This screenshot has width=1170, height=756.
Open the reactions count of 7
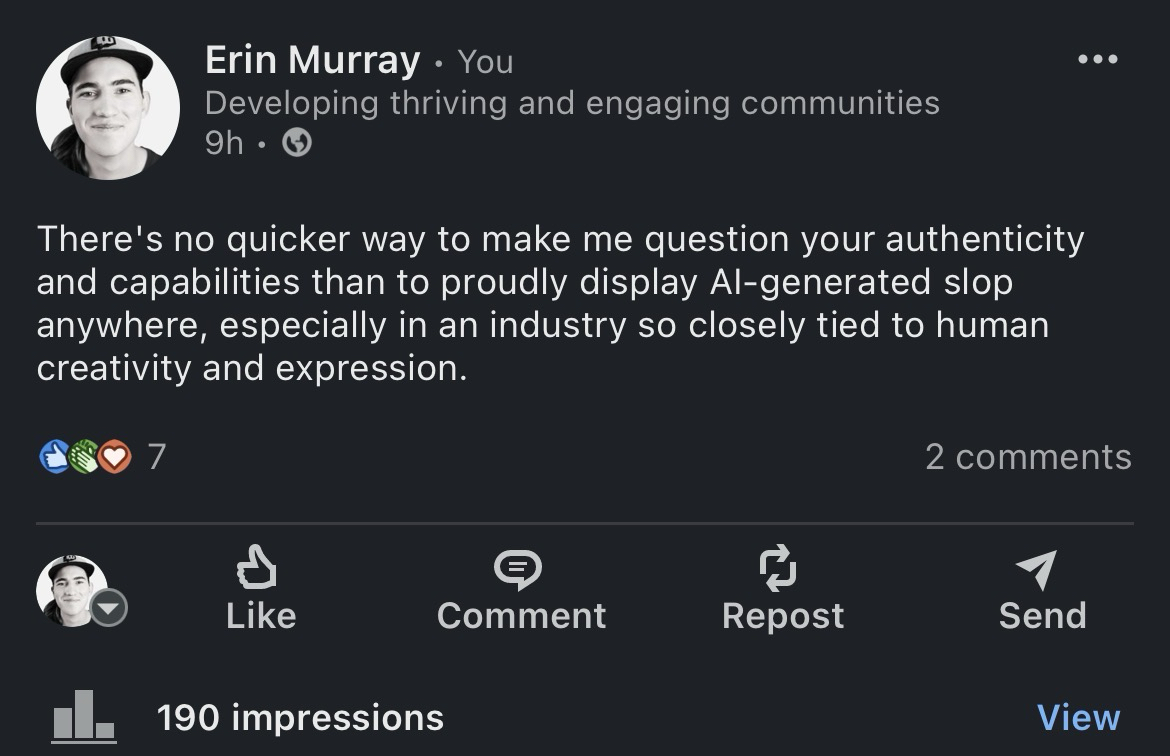(x=157, y=457)
